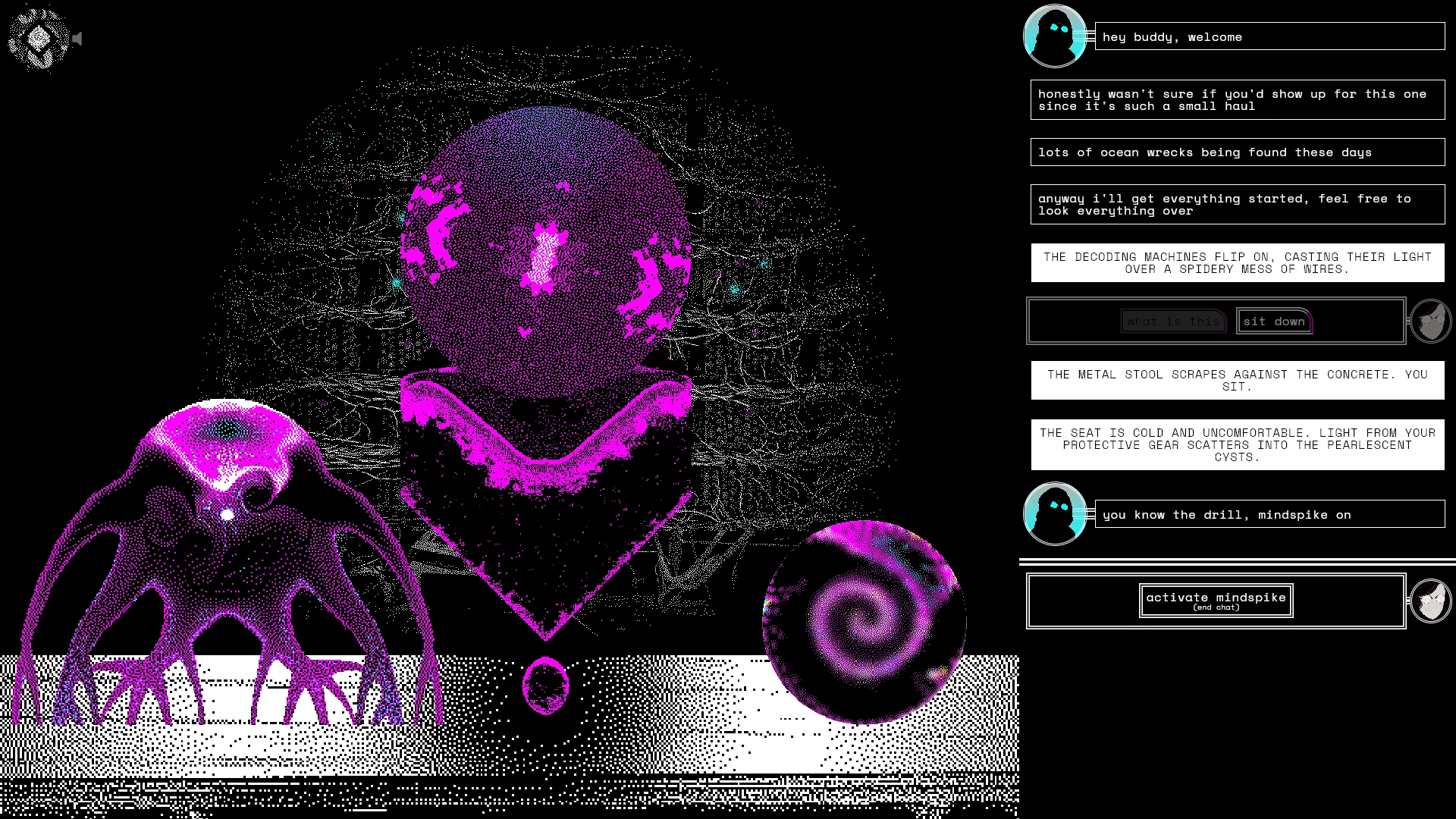Click the 'decoding machines flip on' narration box
This screenshot has height=819, width=1456.
click(1237, 263)
